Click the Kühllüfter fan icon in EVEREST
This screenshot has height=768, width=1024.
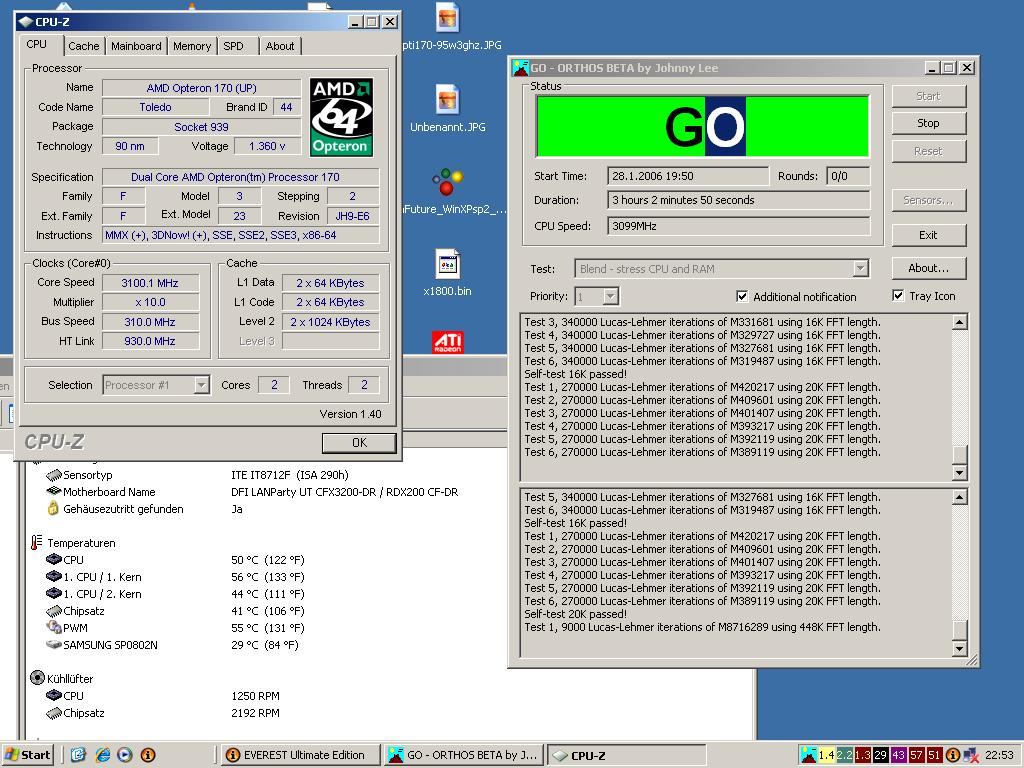point(37,678)
